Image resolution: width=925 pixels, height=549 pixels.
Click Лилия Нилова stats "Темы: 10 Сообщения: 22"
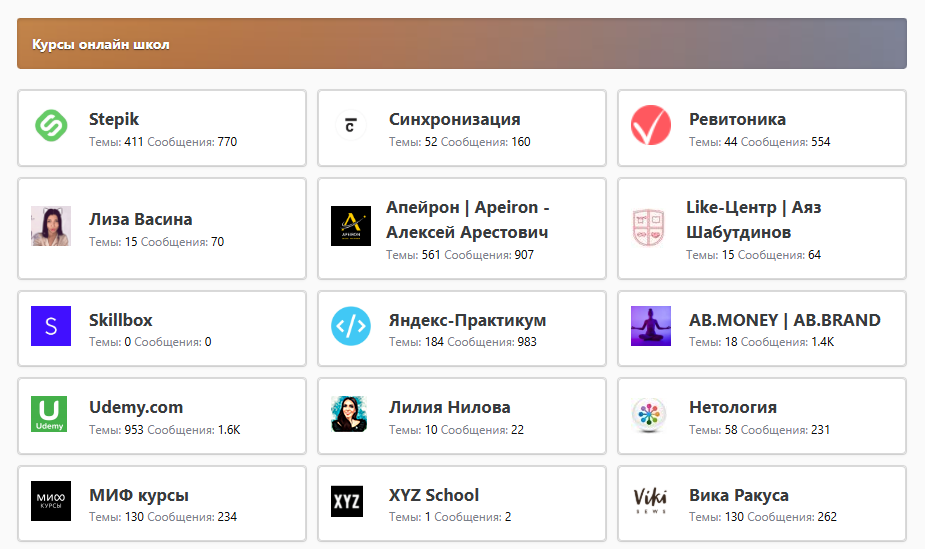pyautogui.click(x=456, y=430)
